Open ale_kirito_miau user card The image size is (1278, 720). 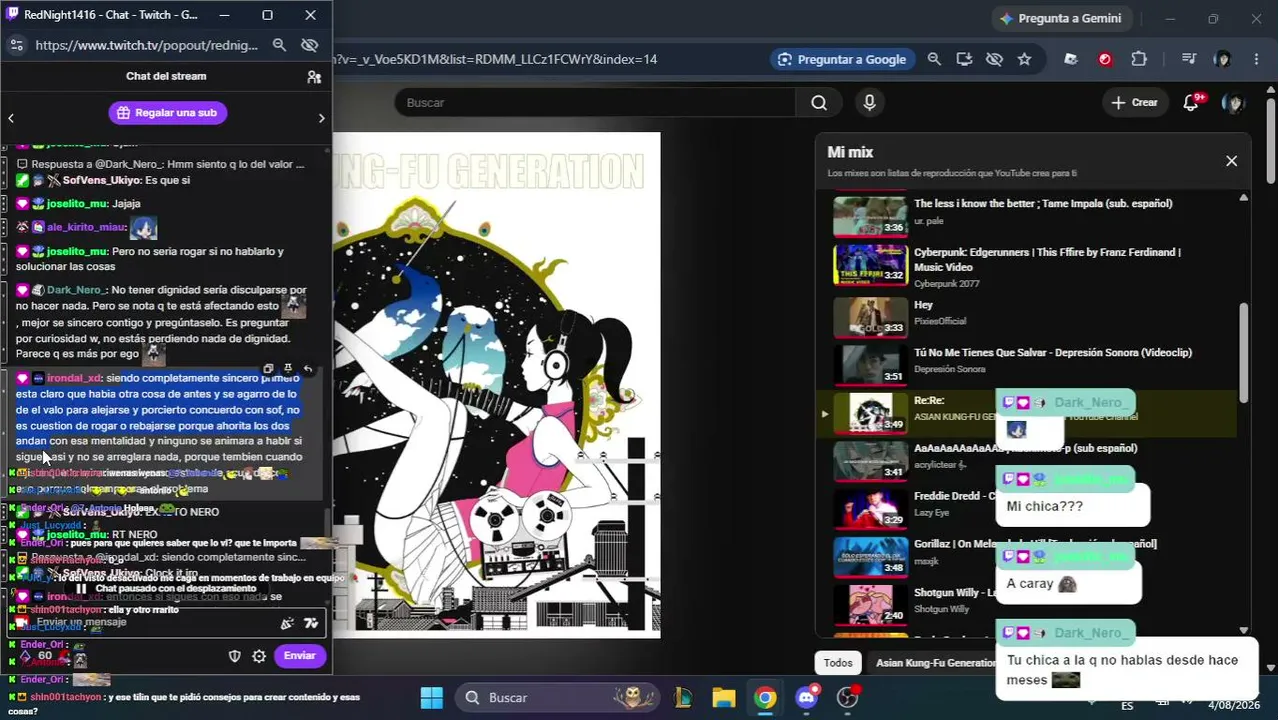tap(85, 227)
